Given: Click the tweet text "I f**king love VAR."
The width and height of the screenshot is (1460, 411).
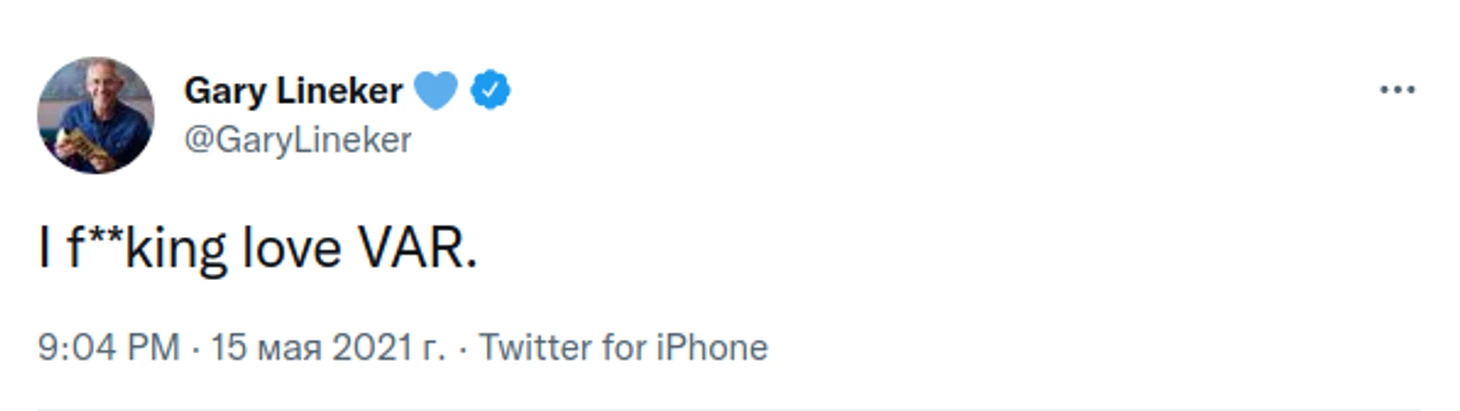Looking at the screenshot, I should click(258, 248).
